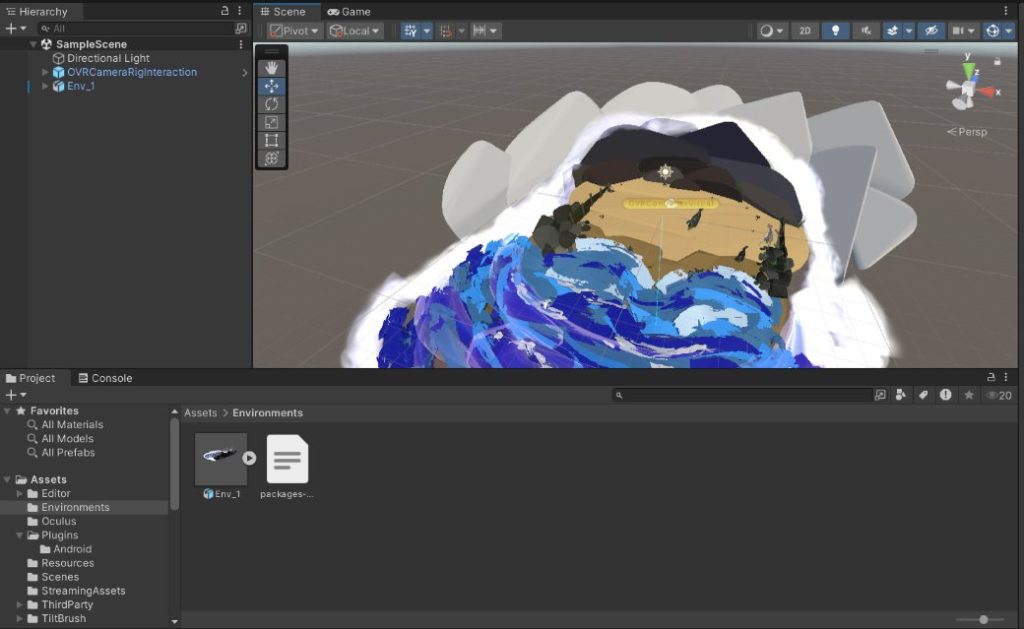
Task: Select the Rect transform tool
Action: coord(271,140)
